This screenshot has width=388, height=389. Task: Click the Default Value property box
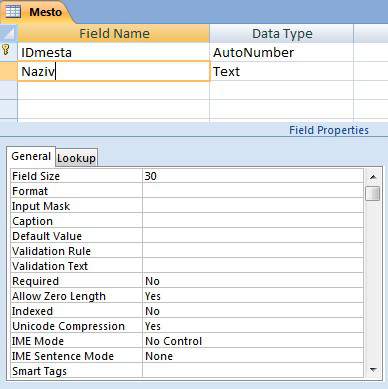[x=253, y=236]
